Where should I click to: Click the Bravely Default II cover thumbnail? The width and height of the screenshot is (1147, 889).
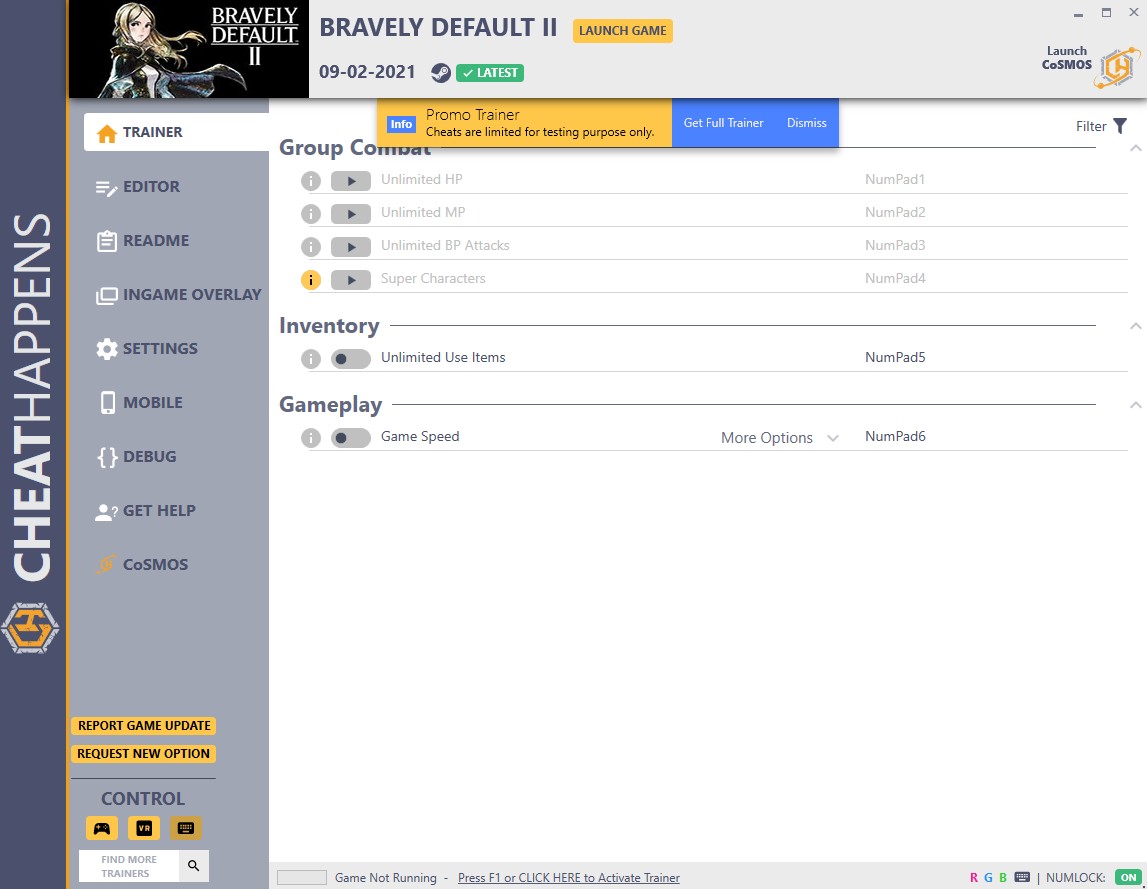189,49
